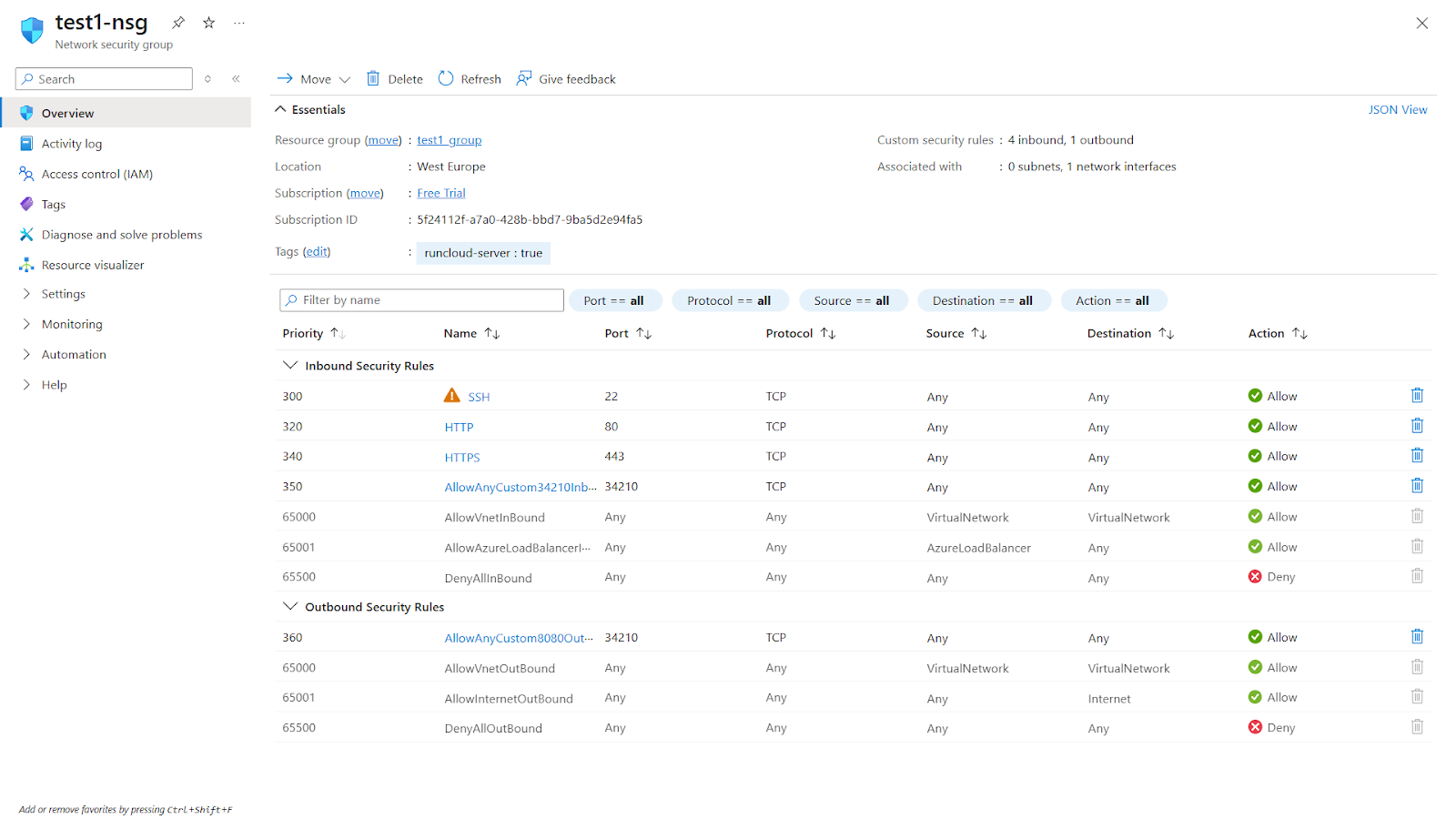Image resolution: width=1456 pixels, height=819 pixels.
Task: Open the Give feedback panel
Action: tap(566, 79)
